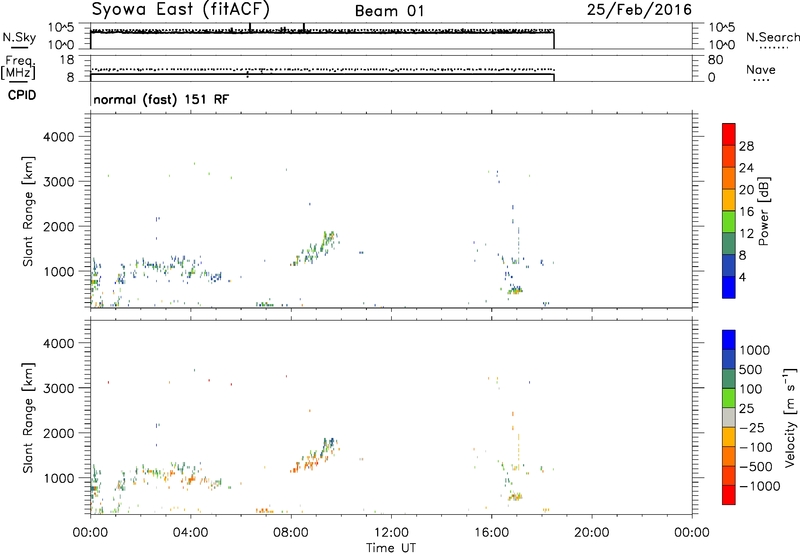Click the blue bottom of power colorbar
800x554 pixels.
(729, 287)
